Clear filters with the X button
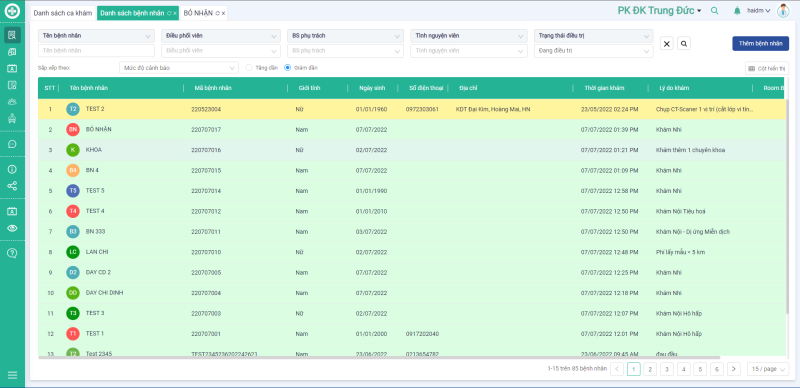 (x=666, y=43)
